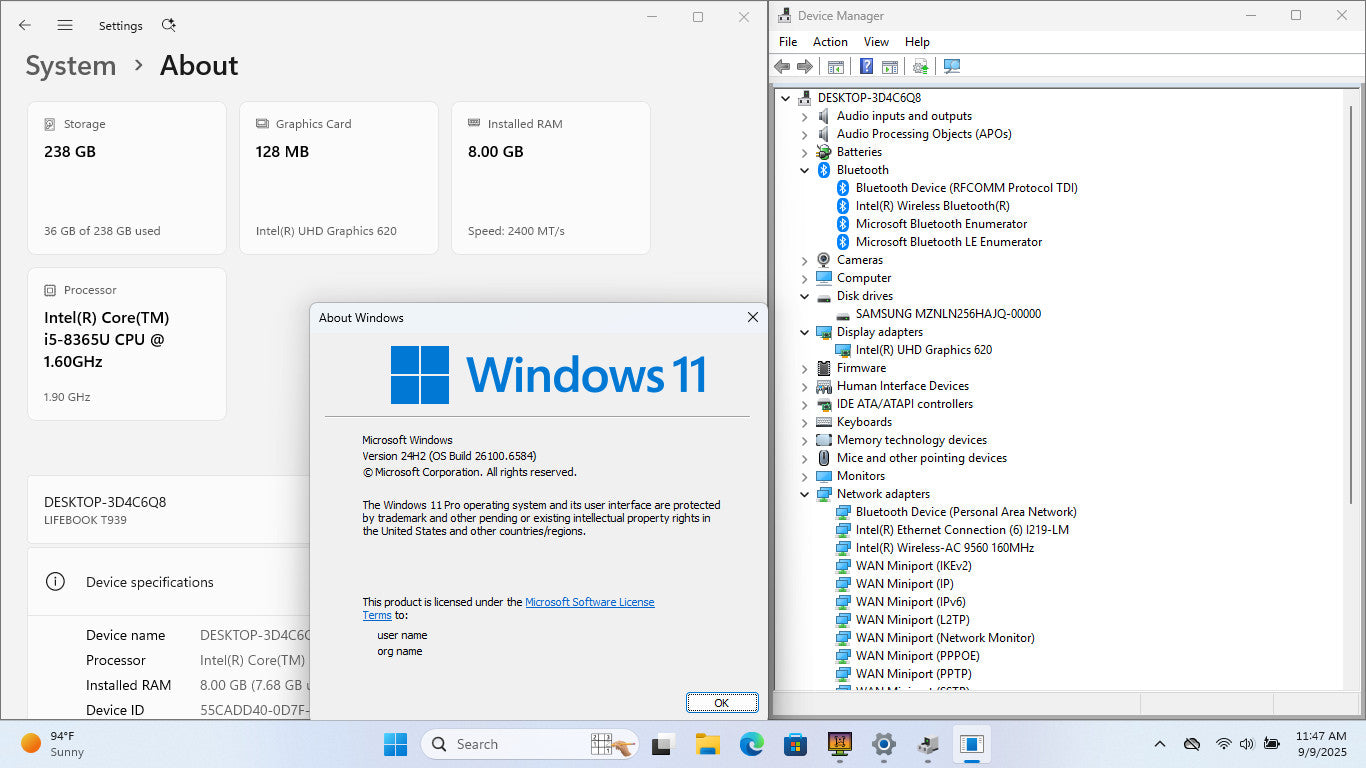Click the Update device driver toolbar icon
The height and width of the screenshot is (768, 1366).
click(920, 66)
